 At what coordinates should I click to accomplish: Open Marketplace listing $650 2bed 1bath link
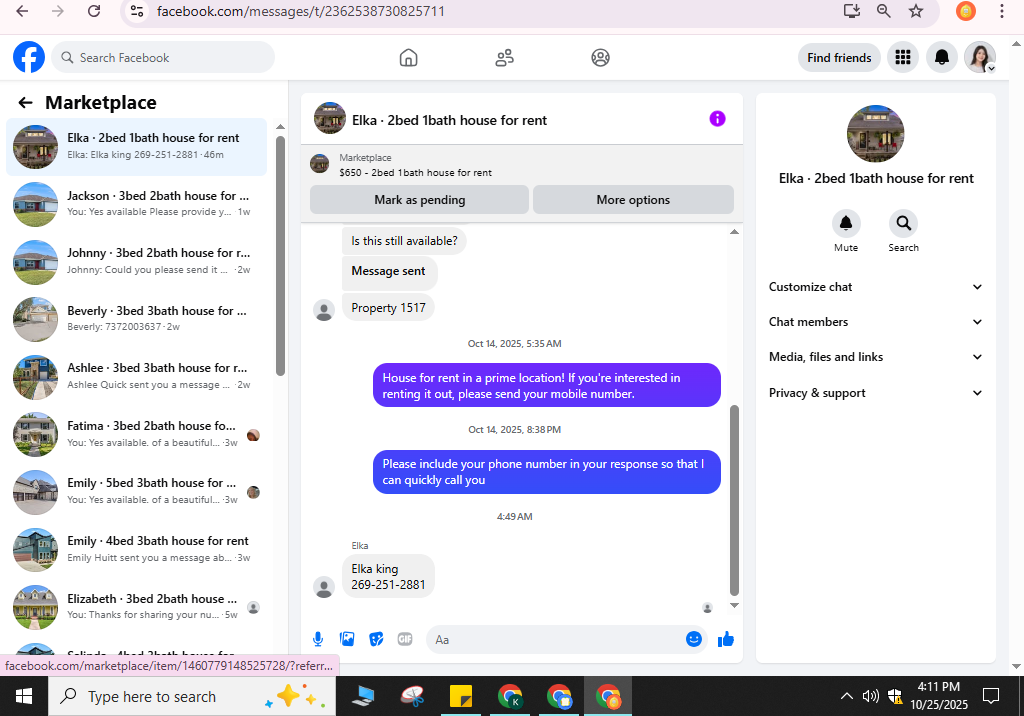(415, 172)
